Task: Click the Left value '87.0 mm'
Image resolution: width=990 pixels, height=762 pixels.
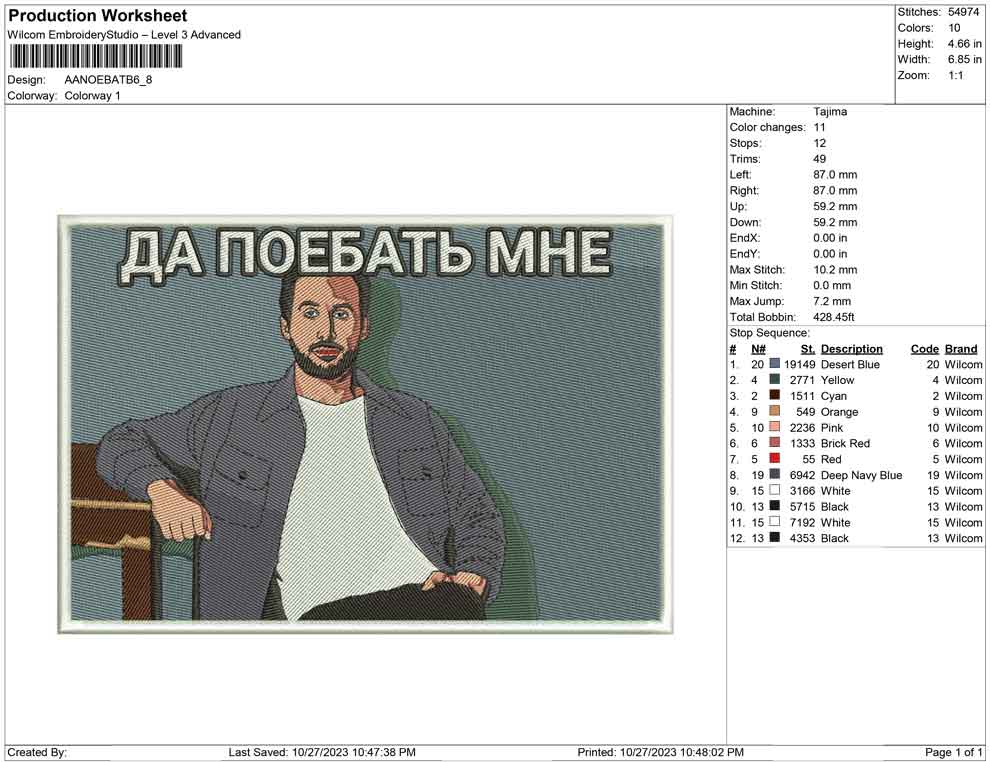Action: [x=835, y=175]
